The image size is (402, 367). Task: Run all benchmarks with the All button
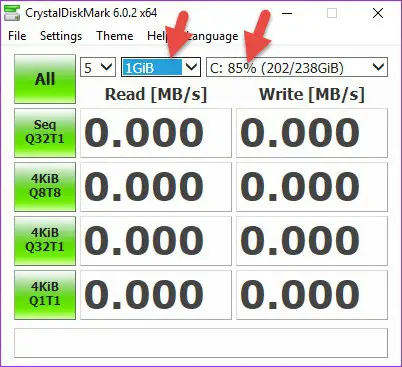pyautogui.click(x=45, y=79)
